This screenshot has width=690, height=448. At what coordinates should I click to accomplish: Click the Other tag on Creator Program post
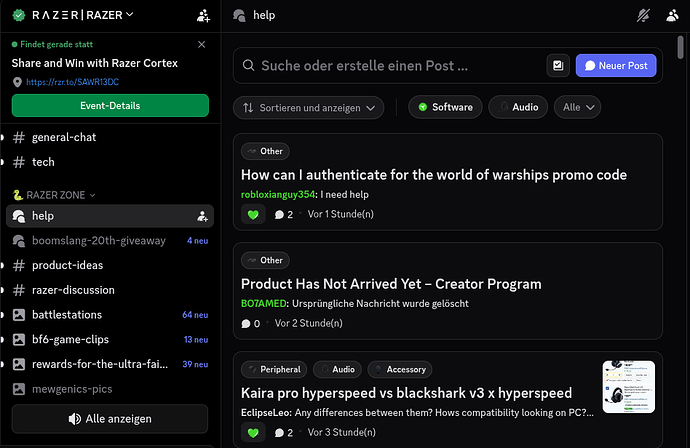click(x=265, y=261)
